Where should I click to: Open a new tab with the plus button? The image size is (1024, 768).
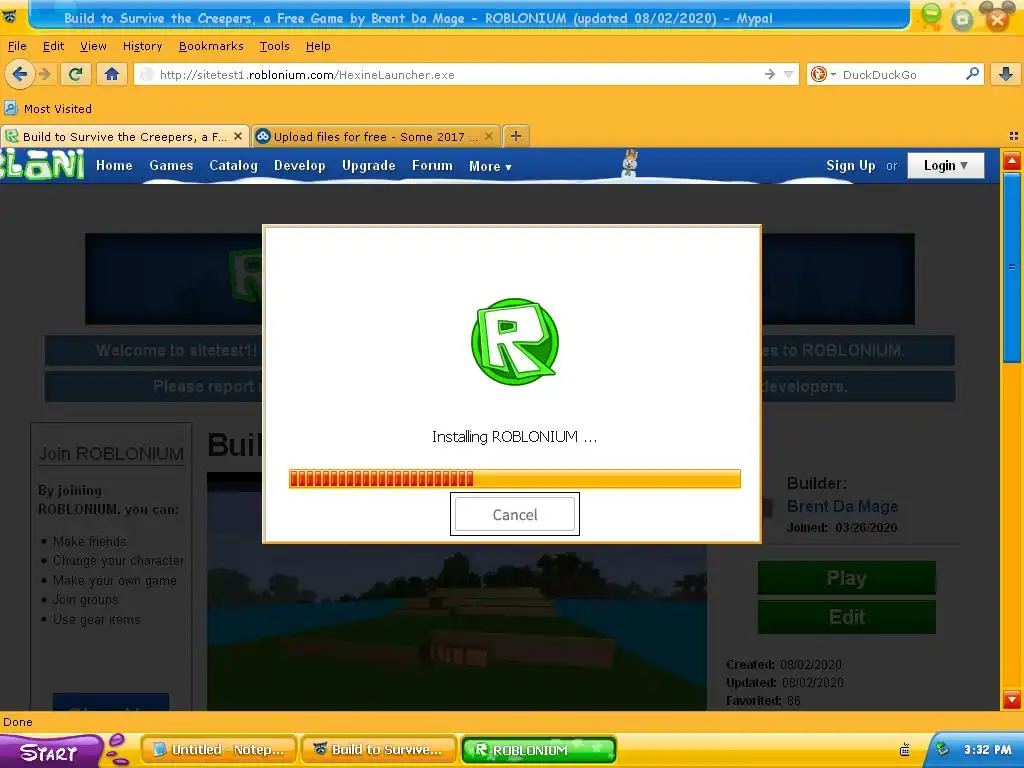[x=516, y=136]
